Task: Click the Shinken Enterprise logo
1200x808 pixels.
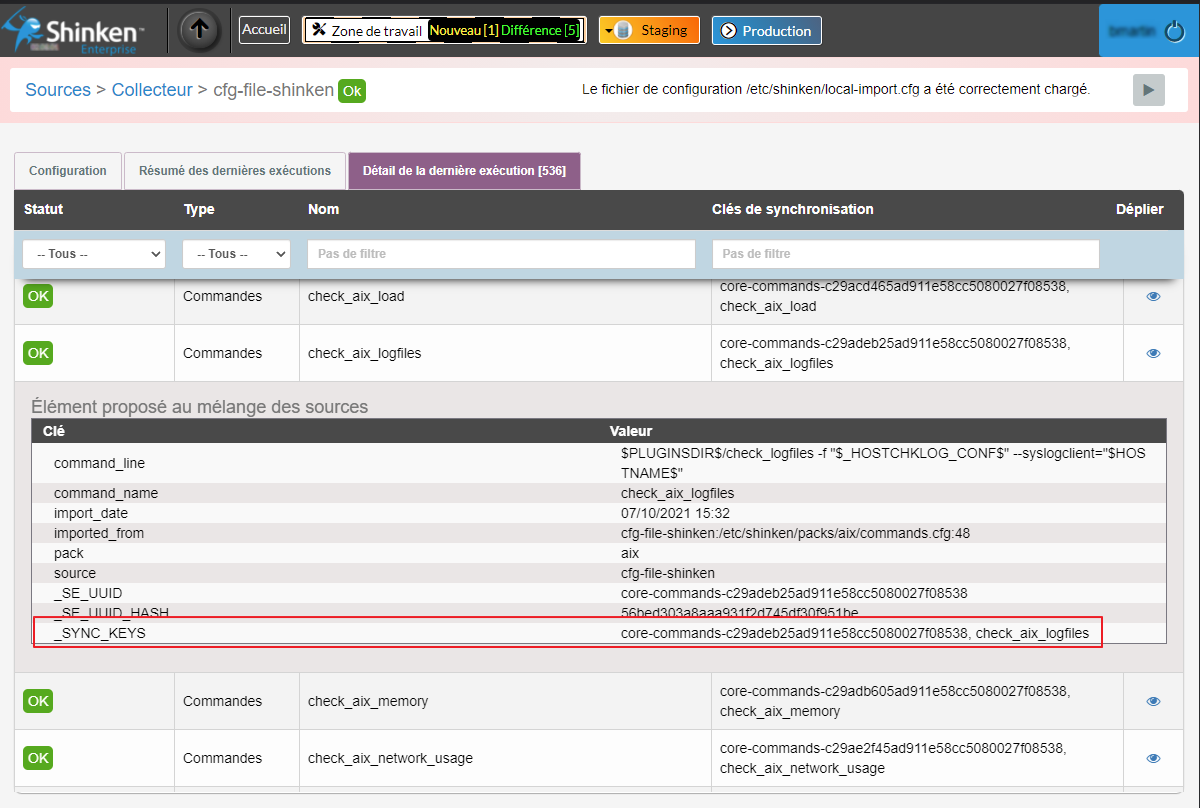Action: pos(75,31)
